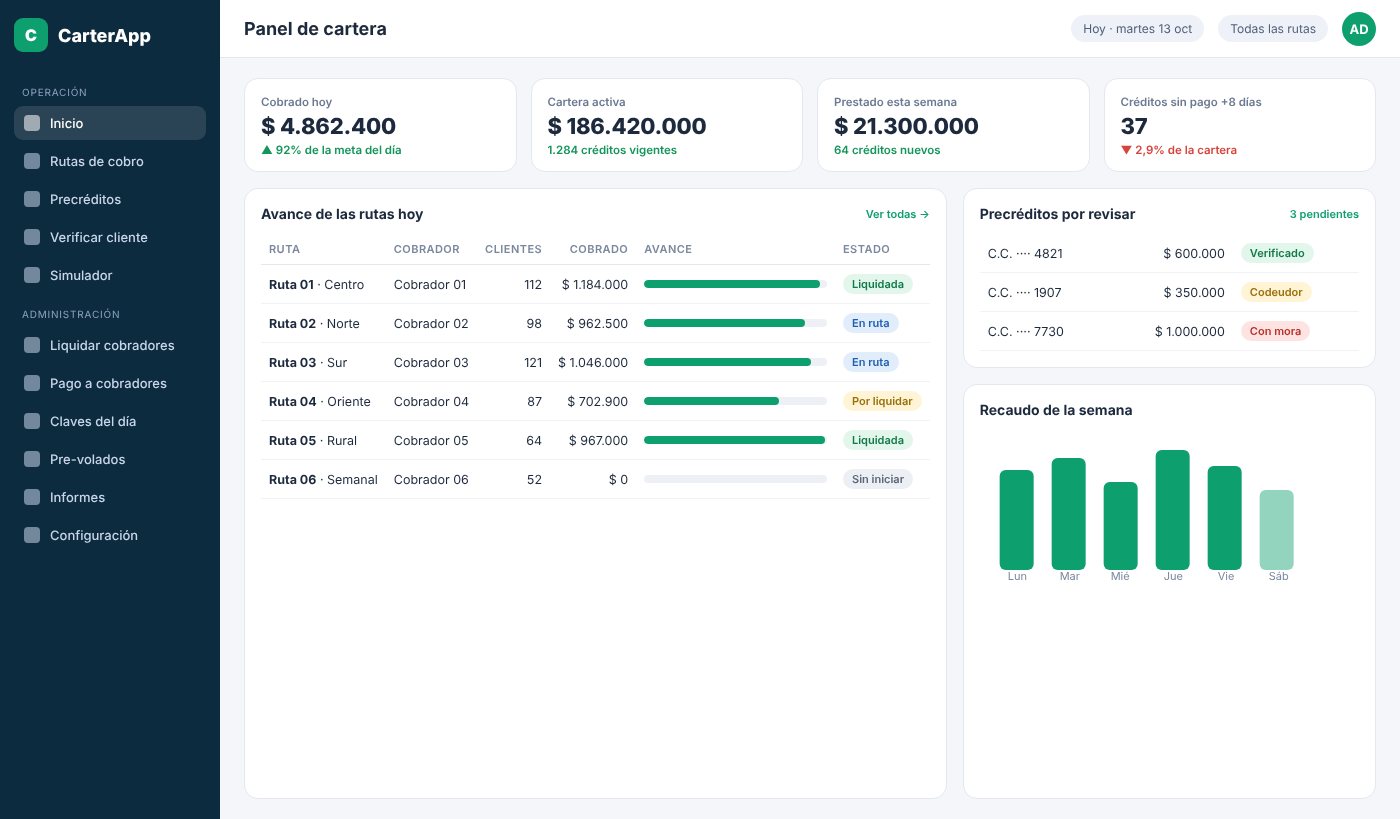
Task: Click the $ 967.000 cobrado value
Action: [x=598, y=440]
